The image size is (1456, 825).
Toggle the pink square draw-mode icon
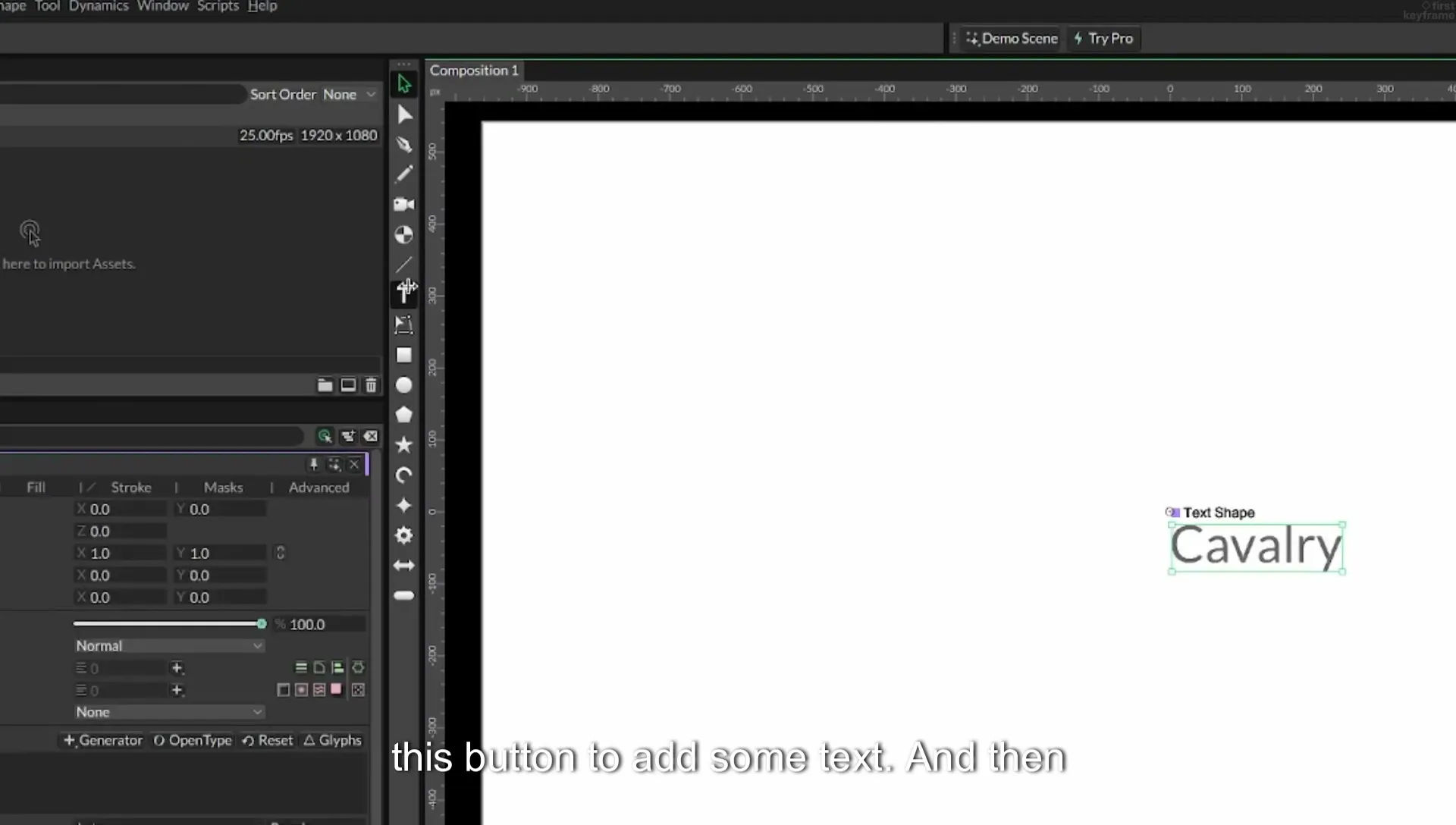pyautogui.click(x=336, y=689)
